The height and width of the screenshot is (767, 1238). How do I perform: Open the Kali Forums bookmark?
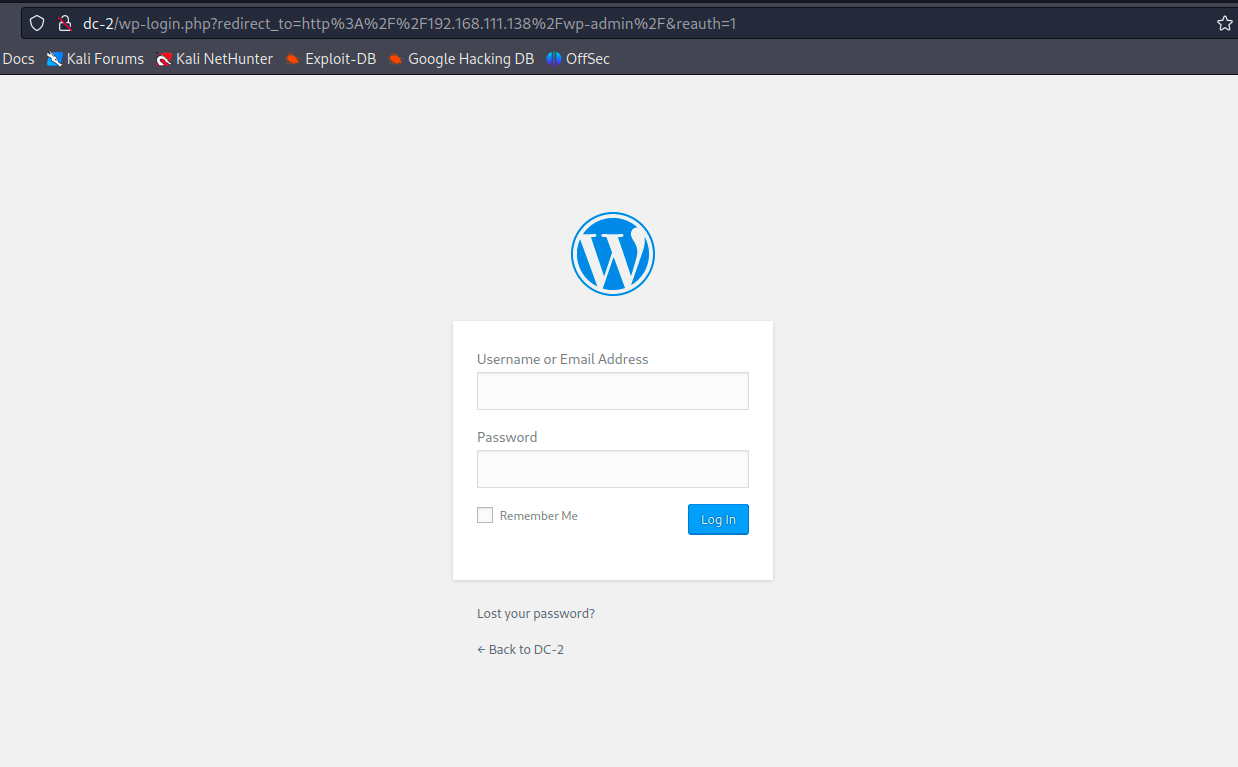pos(96,59)
